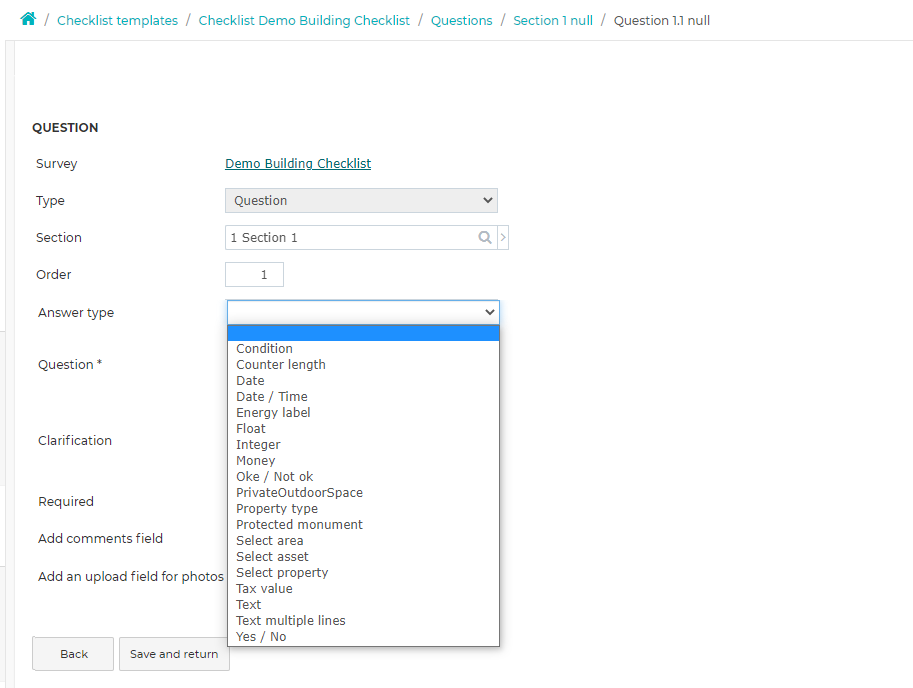
Task: Click the Required label
Action: [x=66, y=502]
